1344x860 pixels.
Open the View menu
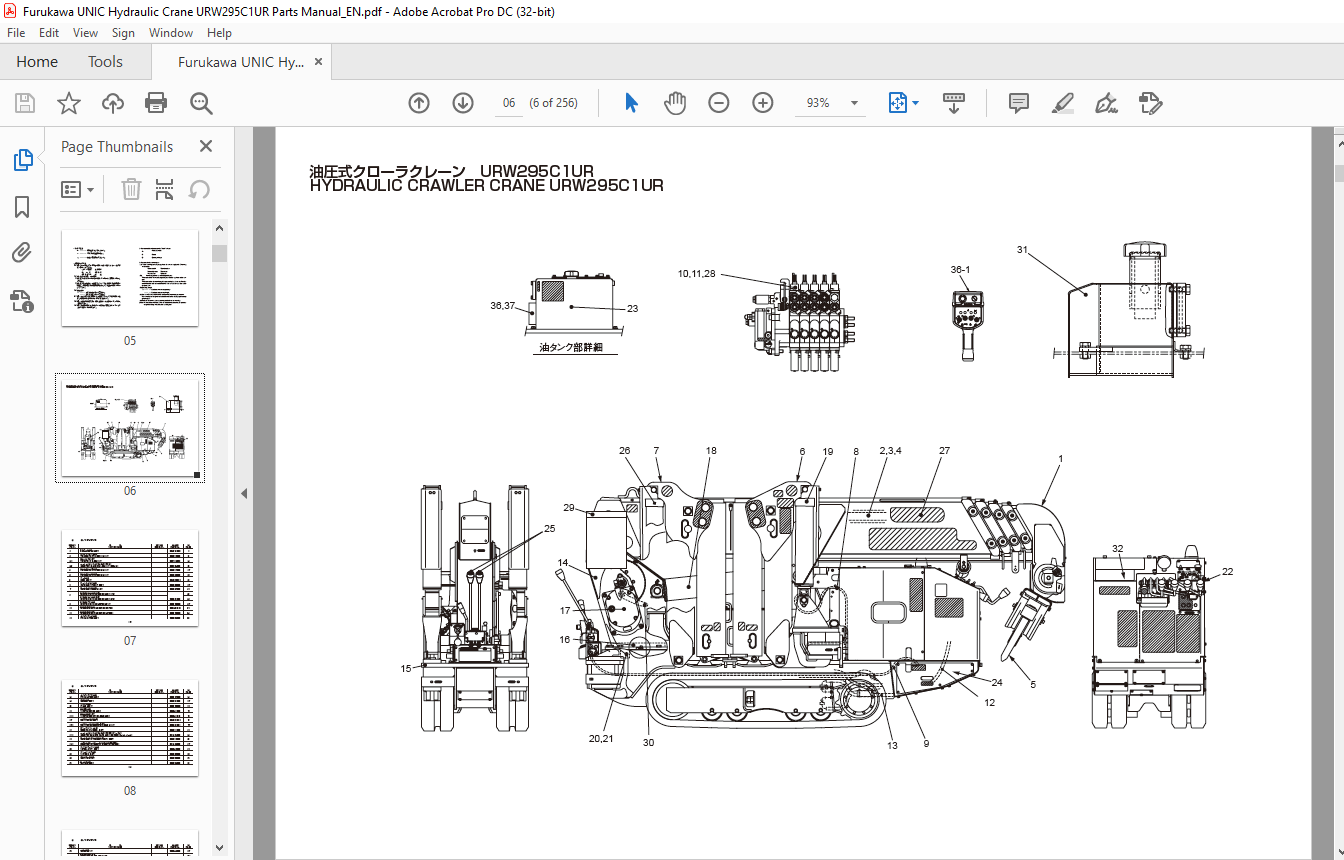click(x=86, y=33)
